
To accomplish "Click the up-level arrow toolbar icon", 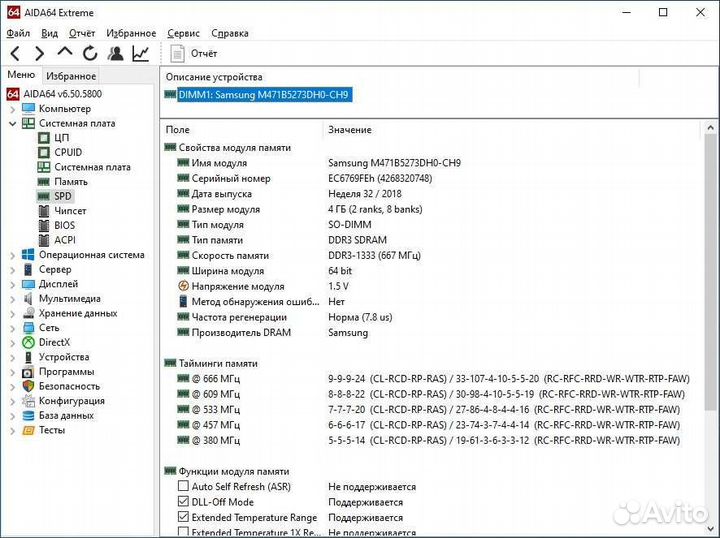I will [x=65, y=52].
